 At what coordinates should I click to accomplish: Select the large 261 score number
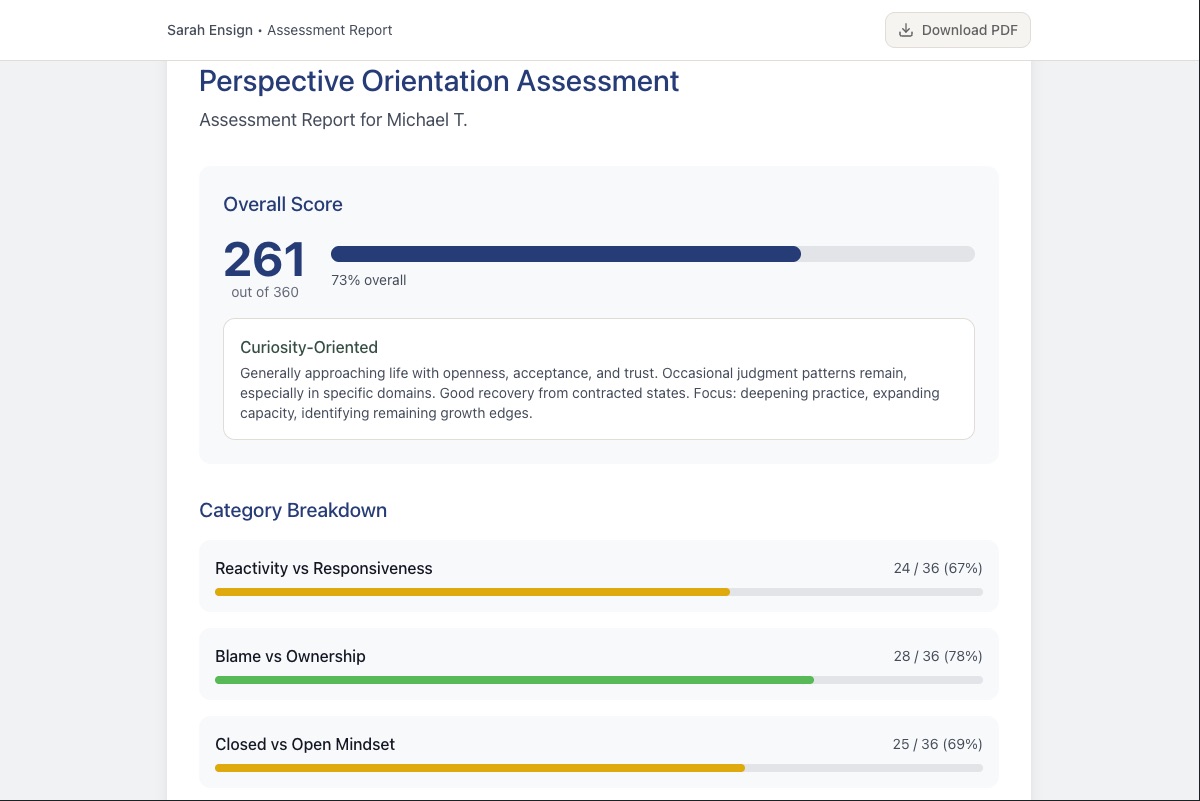click(x=264, y=258)
